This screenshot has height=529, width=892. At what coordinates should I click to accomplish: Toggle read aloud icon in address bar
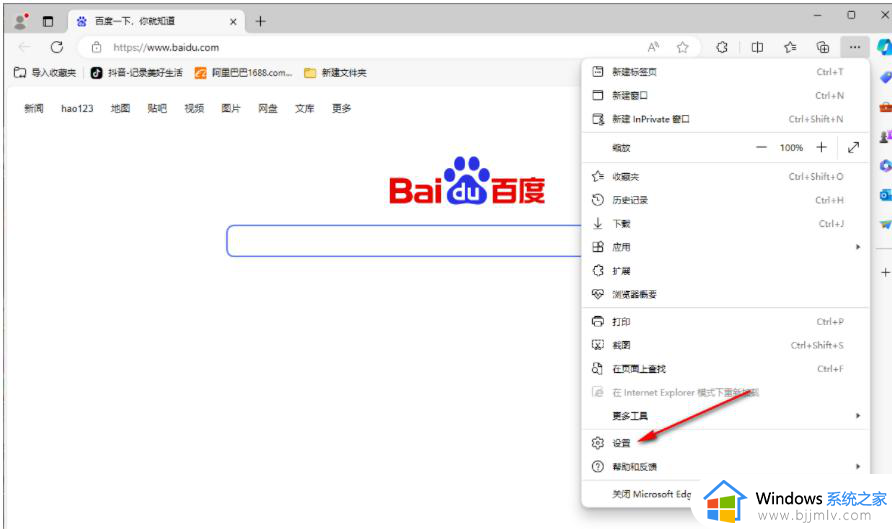(654, 47)
